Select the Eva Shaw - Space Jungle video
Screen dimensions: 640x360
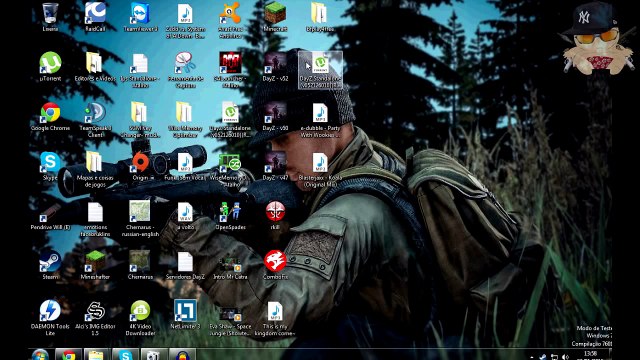click(230, 321)
